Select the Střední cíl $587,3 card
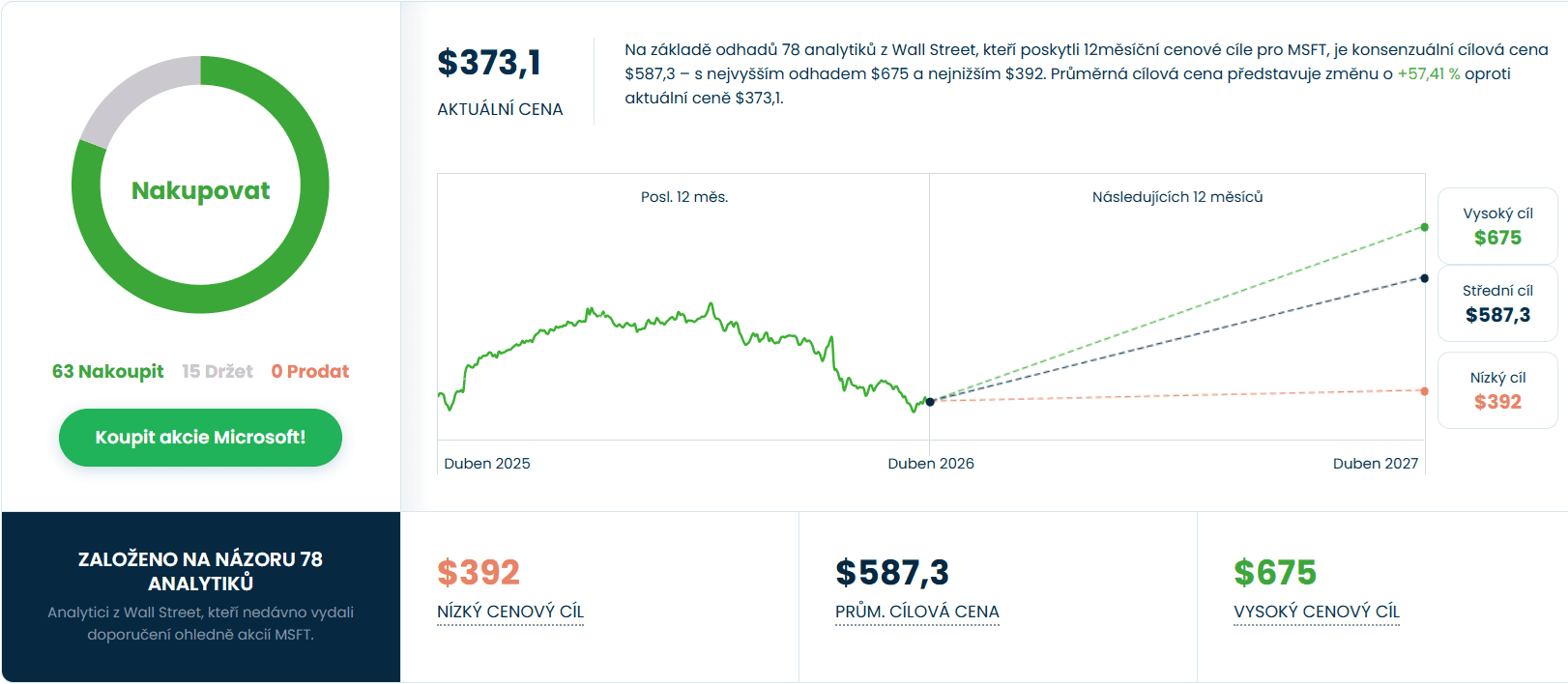Viewport: 1568px width, 684px height. pos(1496,303)
